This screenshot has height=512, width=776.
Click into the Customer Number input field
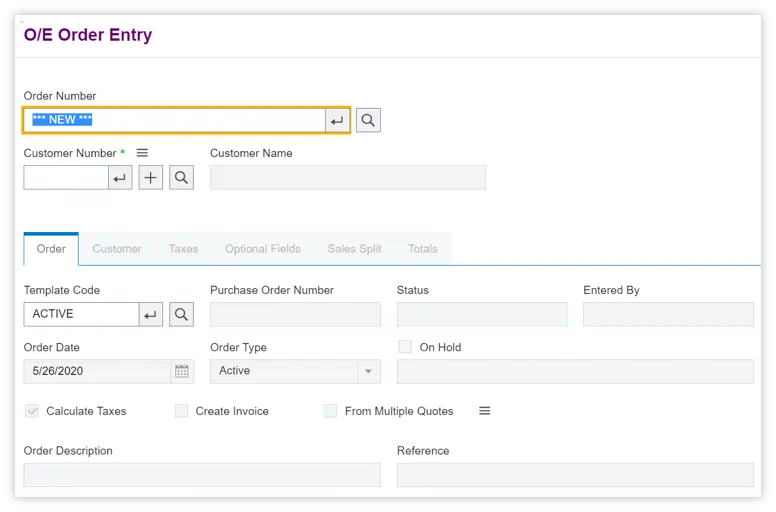tap(66, 178)
